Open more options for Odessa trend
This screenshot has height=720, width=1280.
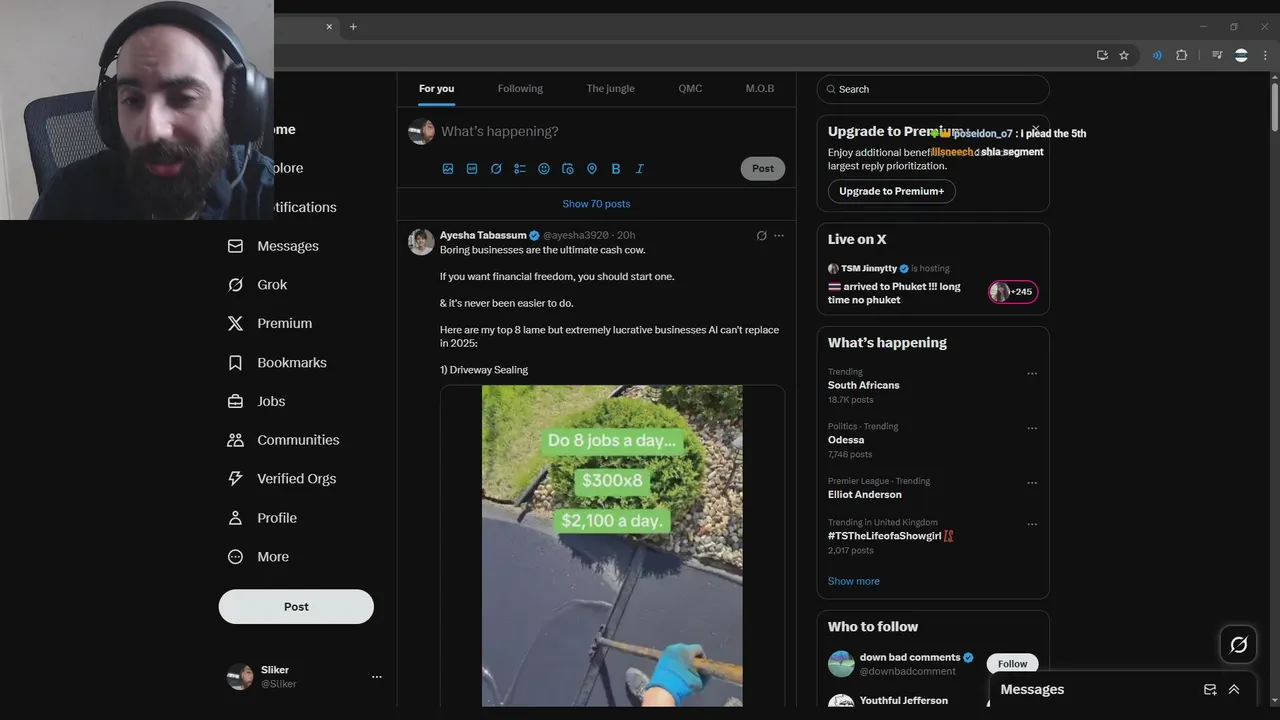click(x=1032, y=428)
